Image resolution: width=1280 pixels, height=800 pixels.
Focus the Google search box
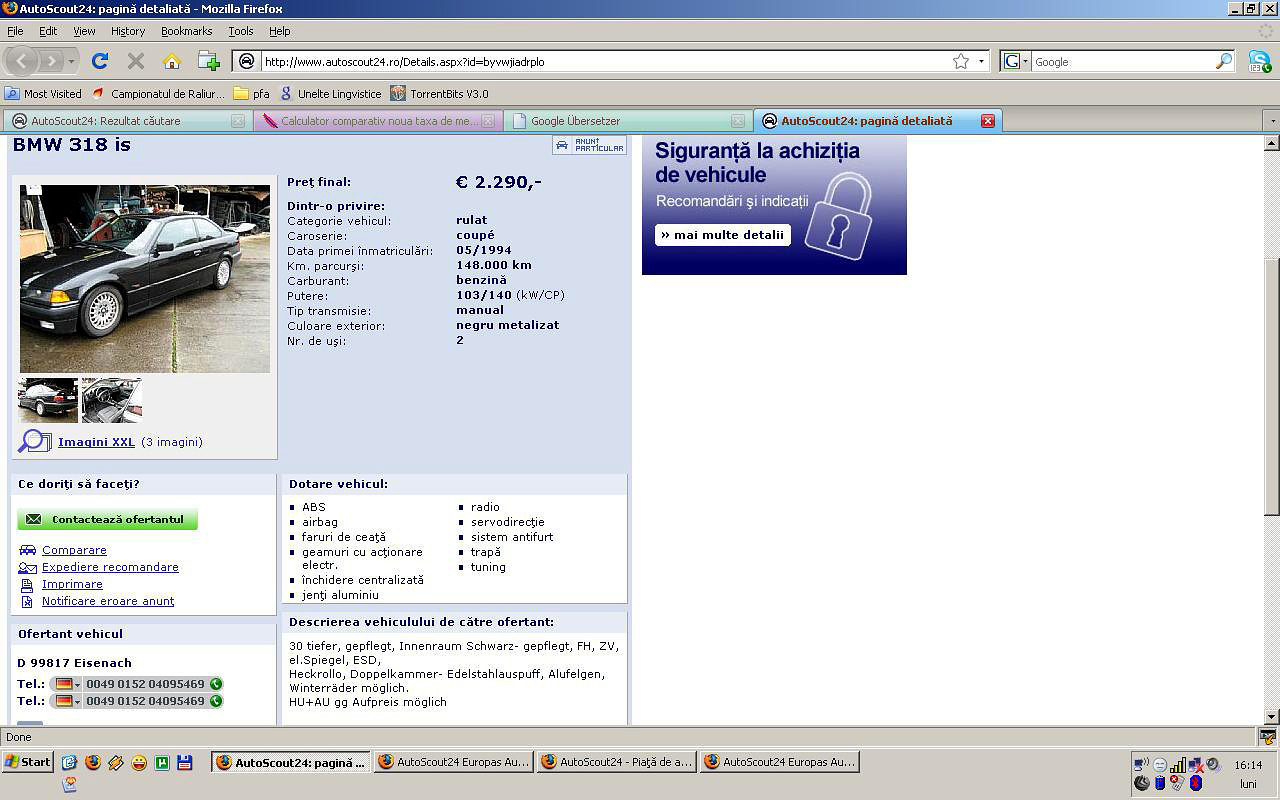[x=1122, y=61]
